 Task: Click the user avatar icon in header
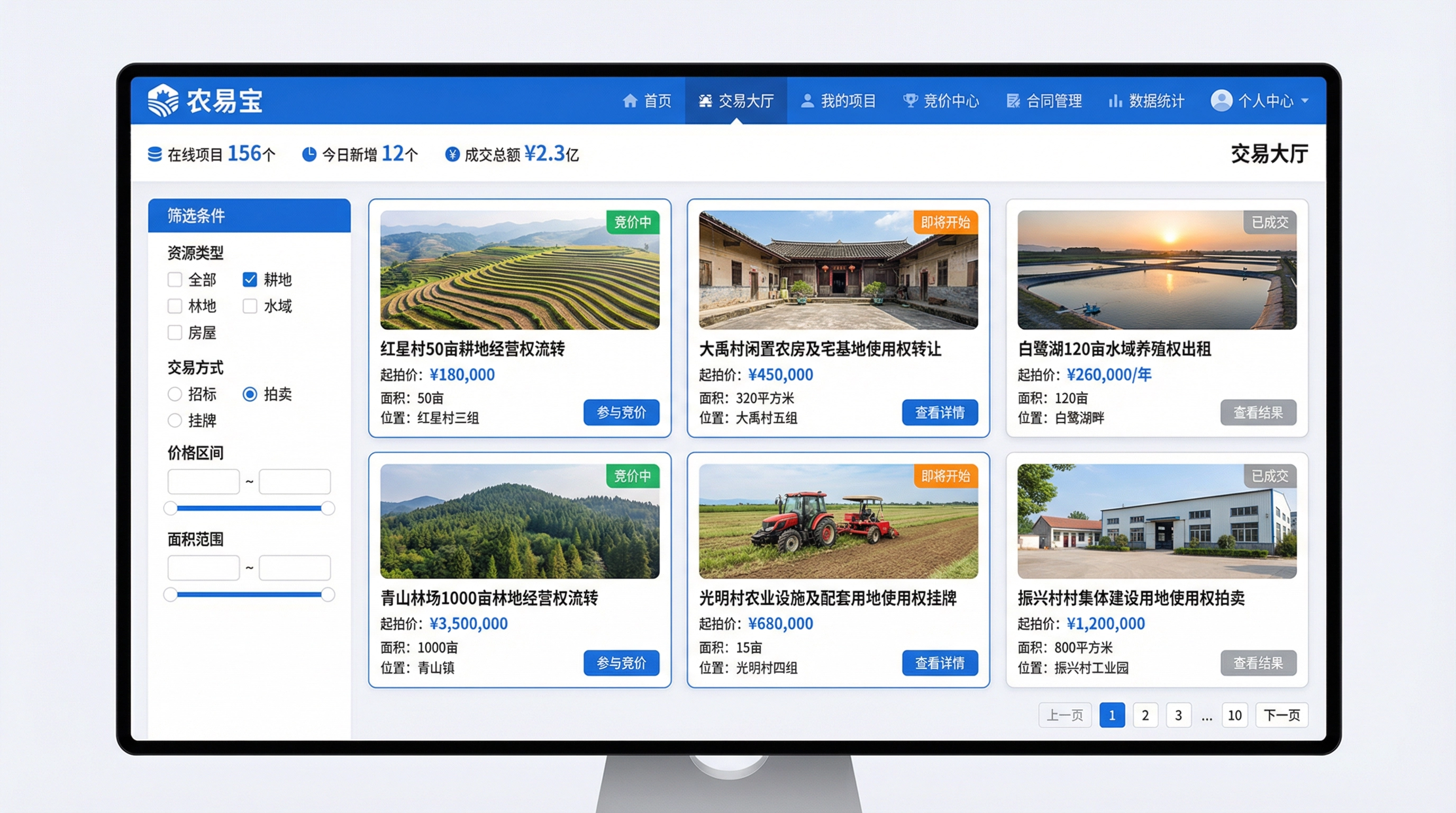[x=1221, y=101]
